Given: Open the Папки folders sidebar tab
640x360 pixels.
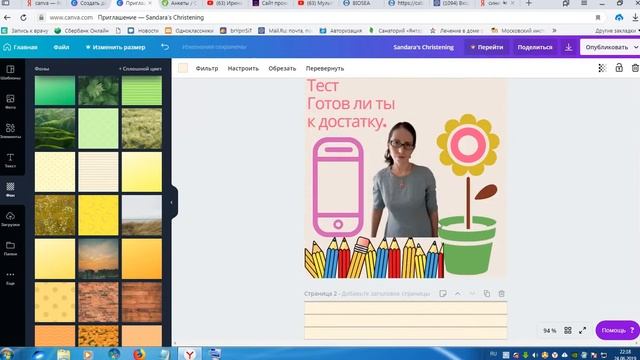Looking at the screenshot, I should (11, 248).
